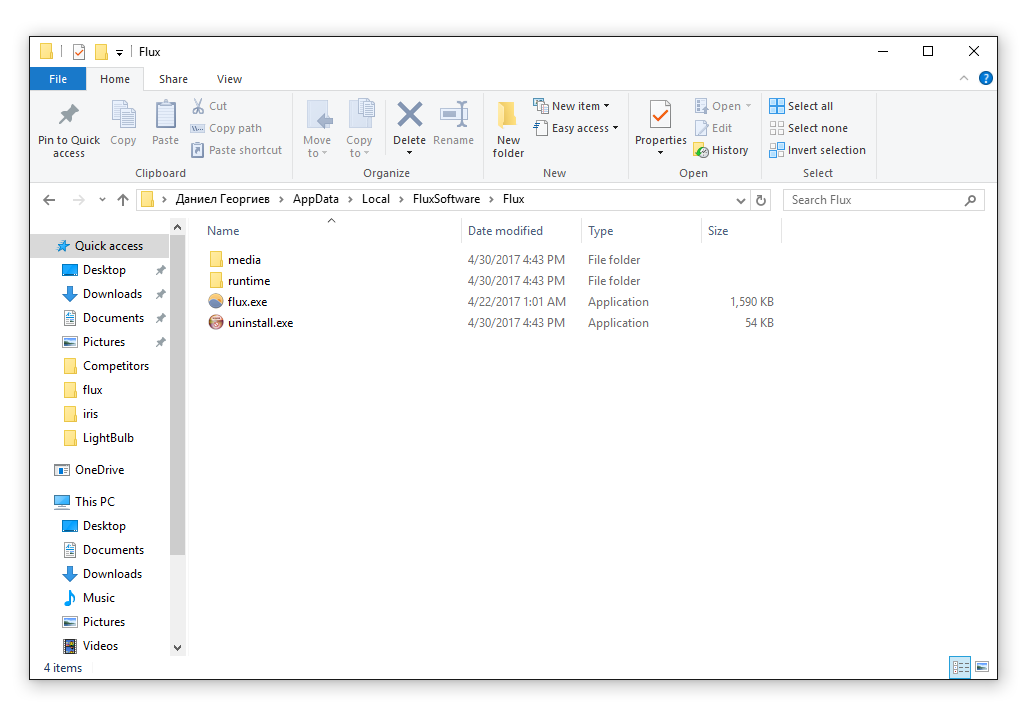Open Properties from the ribbon
Screen dimensions: 1027x713
660,127
